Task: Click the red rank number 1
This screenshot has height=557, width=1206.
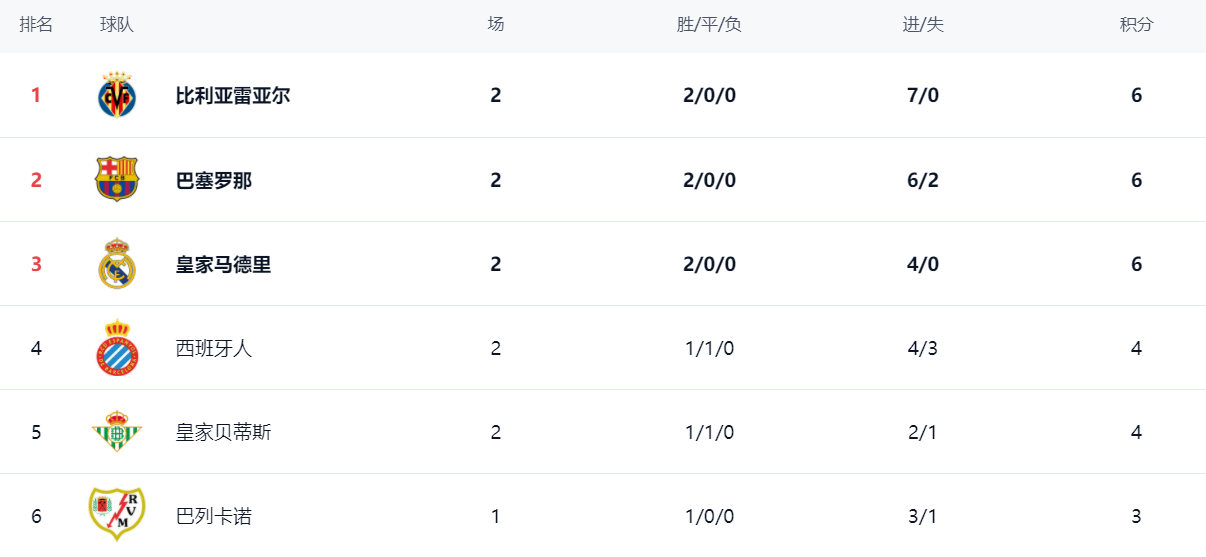Action: 36,96
